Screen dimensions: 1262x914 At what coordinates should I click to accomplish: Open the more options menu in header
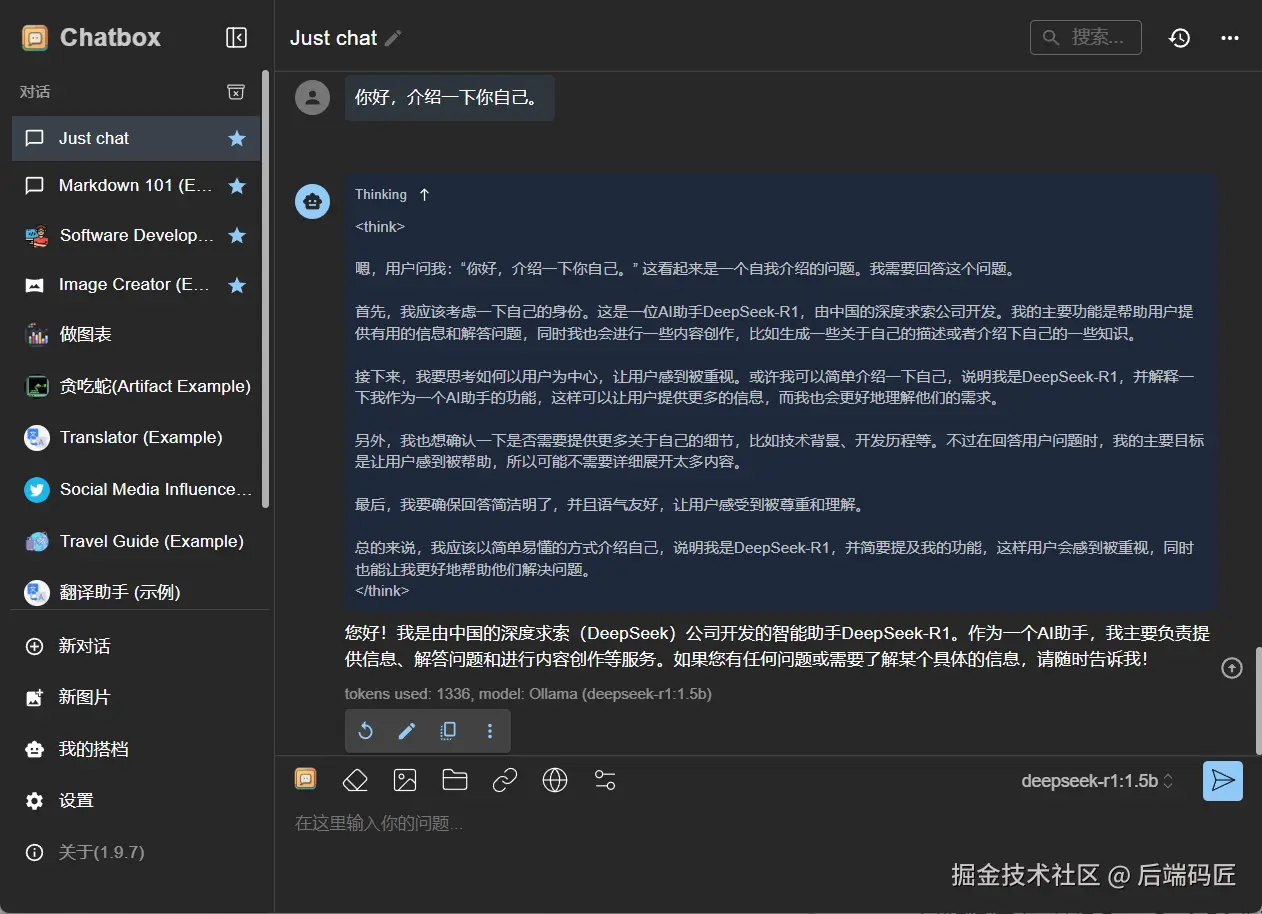click(1230, 38)
